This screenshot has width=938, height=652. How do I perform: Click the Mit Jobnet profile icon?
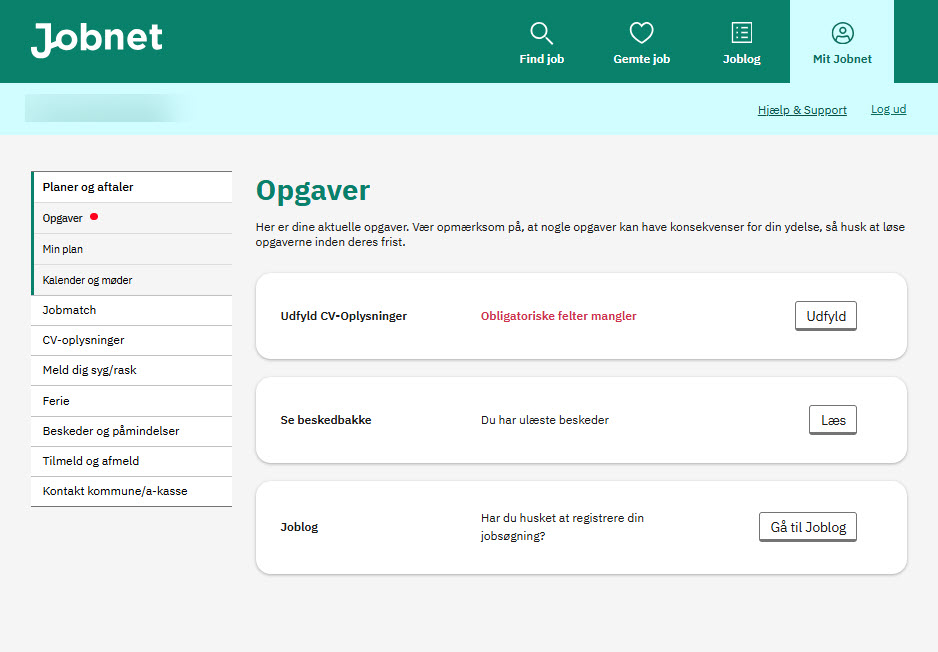point(842,33)
